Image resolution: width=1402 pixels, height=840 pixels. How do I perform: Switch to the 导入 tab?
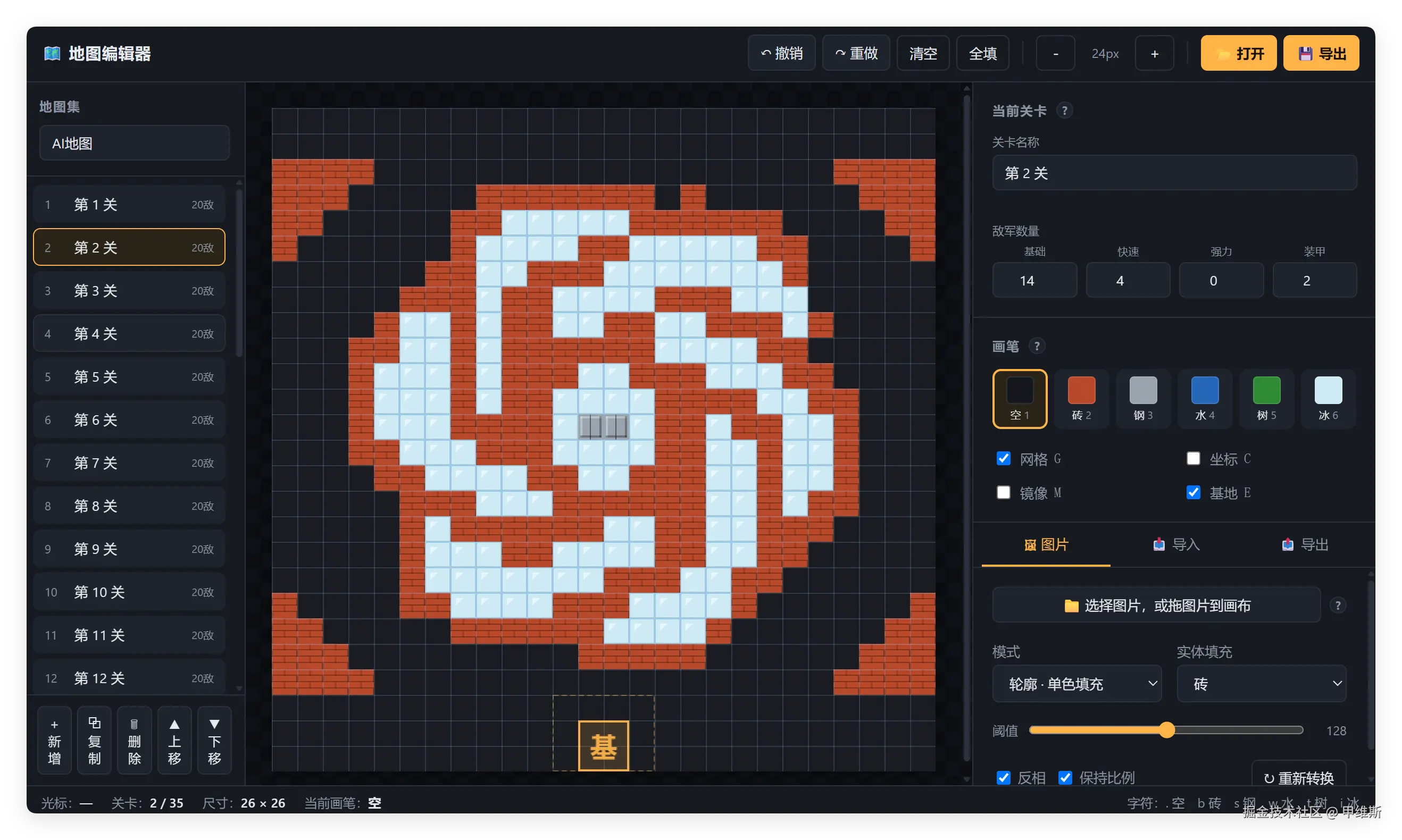click(x=1176, y=545)
